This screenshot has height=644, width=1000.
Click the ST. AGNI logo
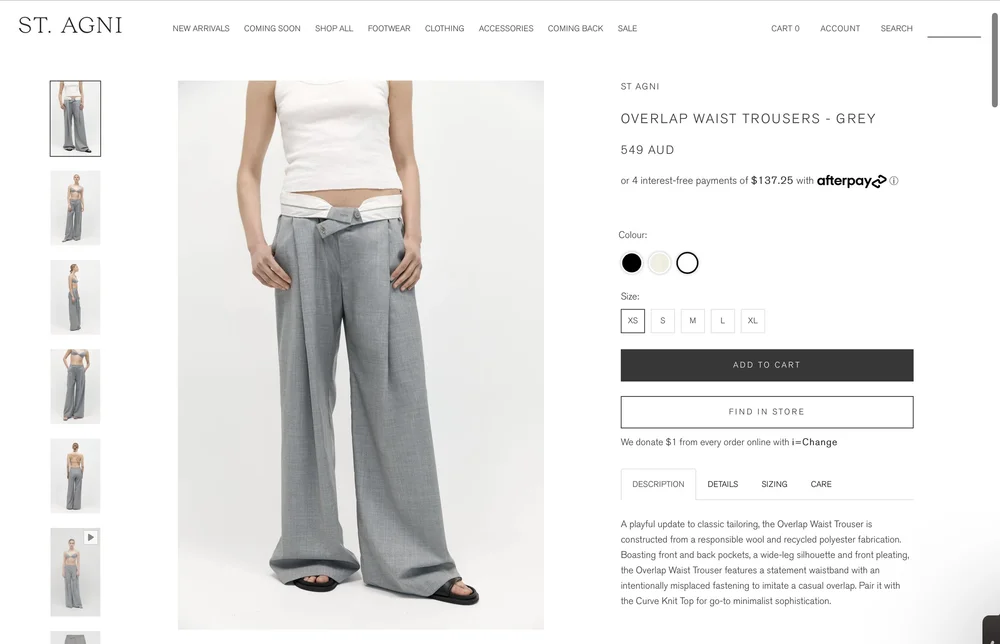pyautogui.click(x=70, y=26)
